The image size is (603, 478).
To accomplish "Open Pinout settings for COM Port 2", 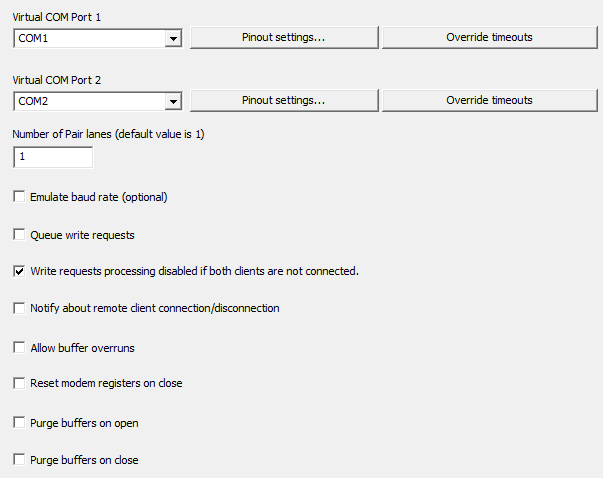I will 284,100.
